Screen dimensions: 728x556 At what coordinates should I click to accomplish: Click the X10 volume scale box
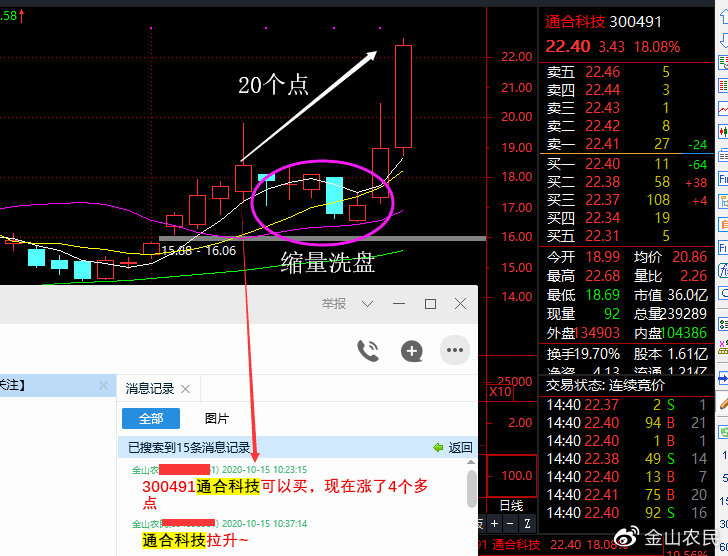coord(500,392)
